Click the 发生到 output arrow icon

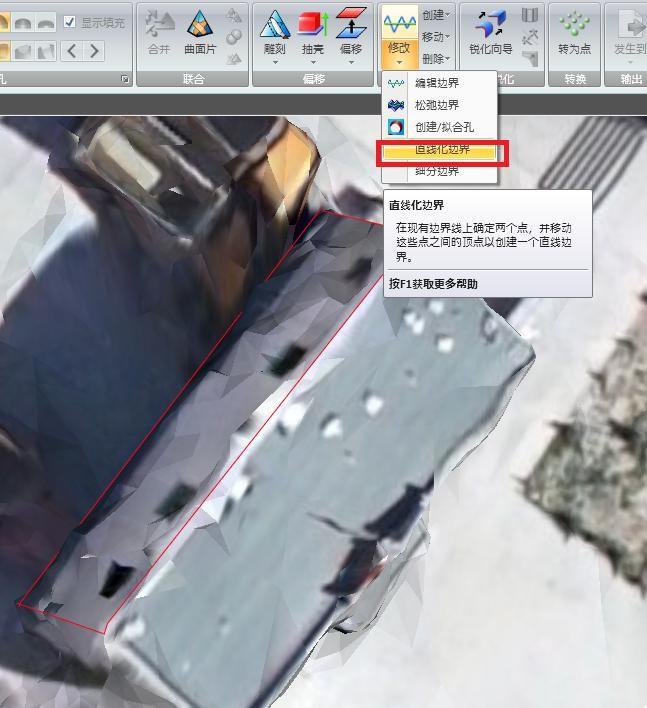pyautogui.click(x=632, y=24)
